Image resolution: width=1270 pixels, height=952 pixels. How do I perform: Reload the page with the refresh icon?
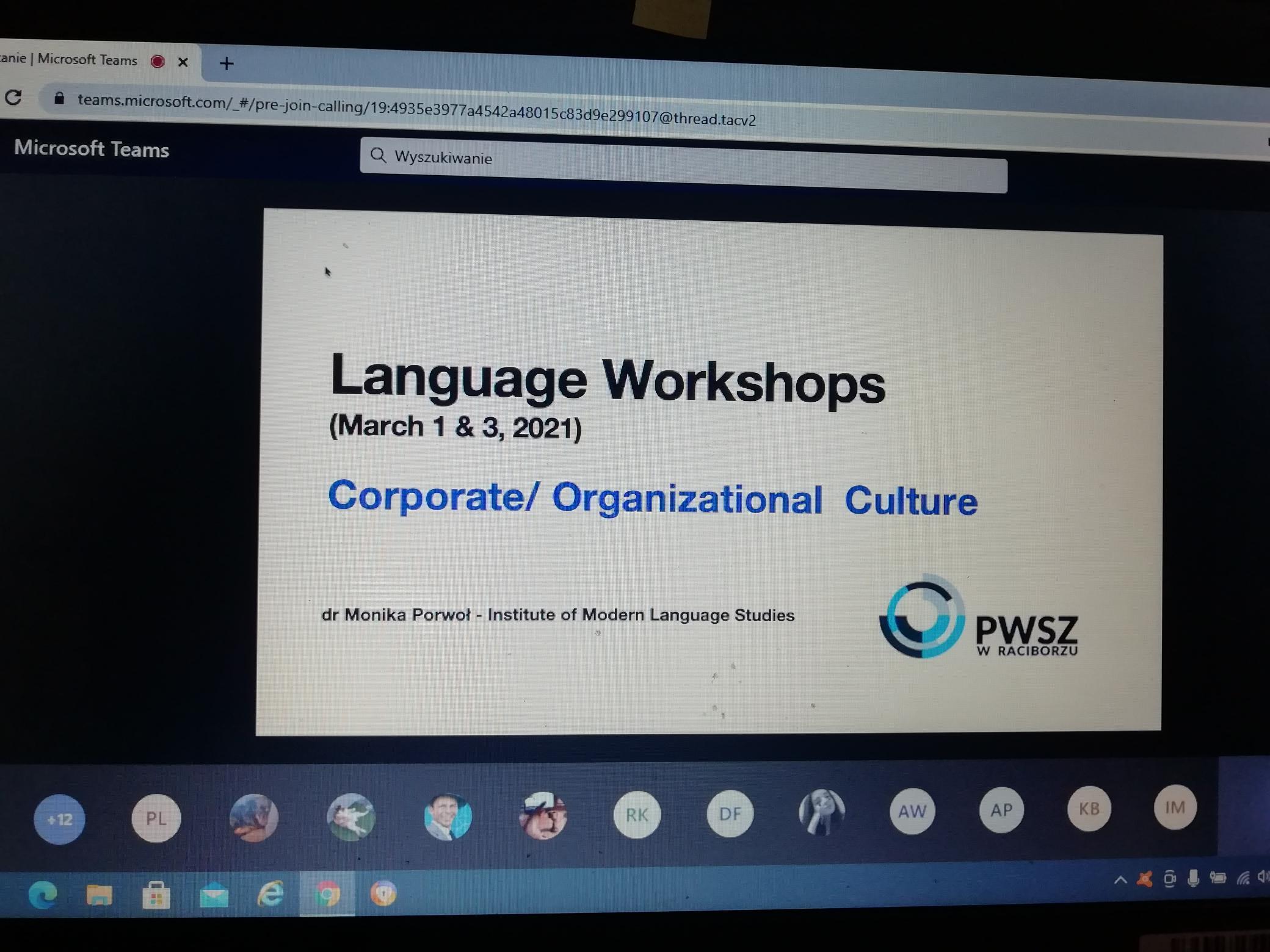pos(13,98)
